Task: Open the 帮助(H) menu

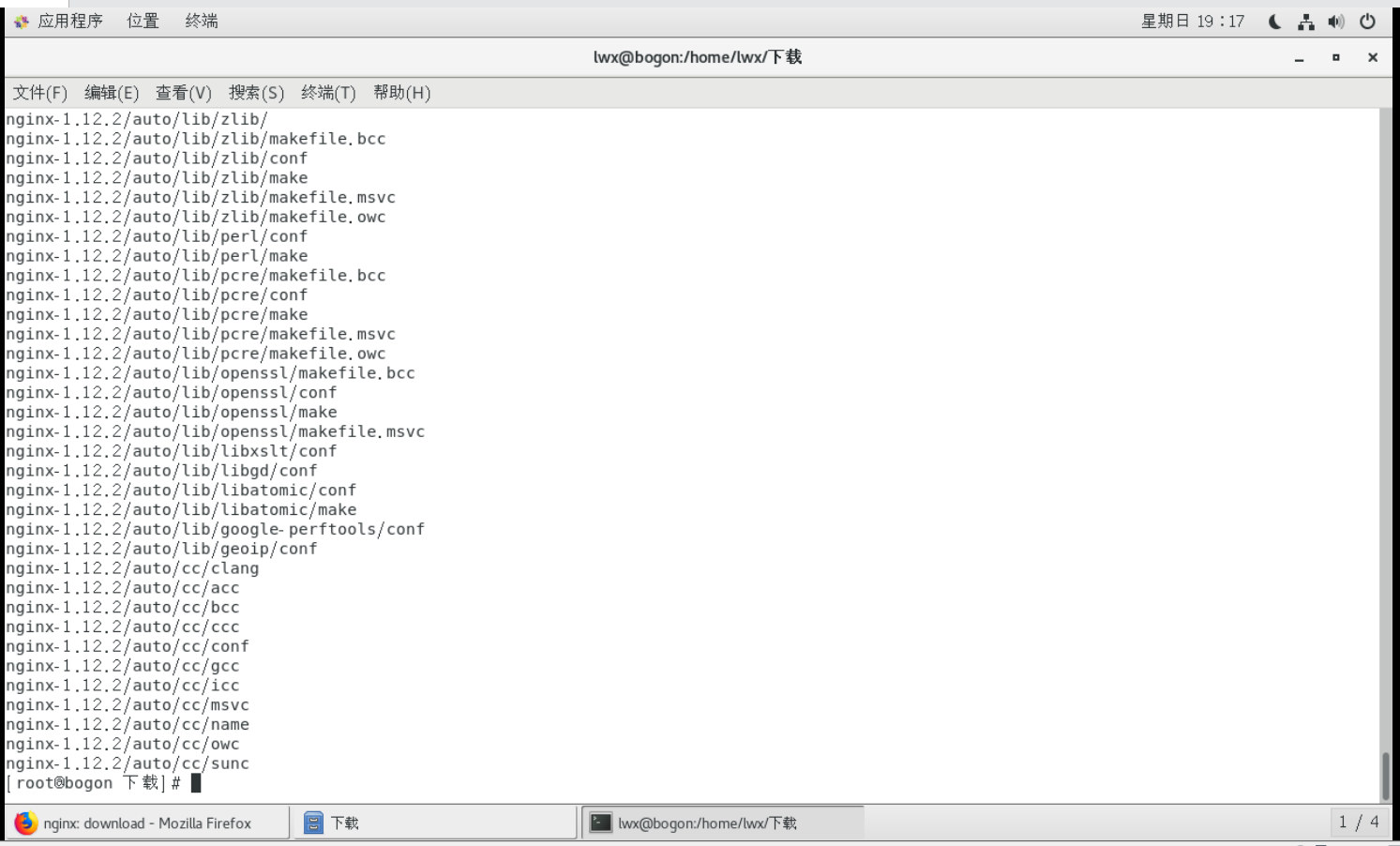Action: point(401,93)
